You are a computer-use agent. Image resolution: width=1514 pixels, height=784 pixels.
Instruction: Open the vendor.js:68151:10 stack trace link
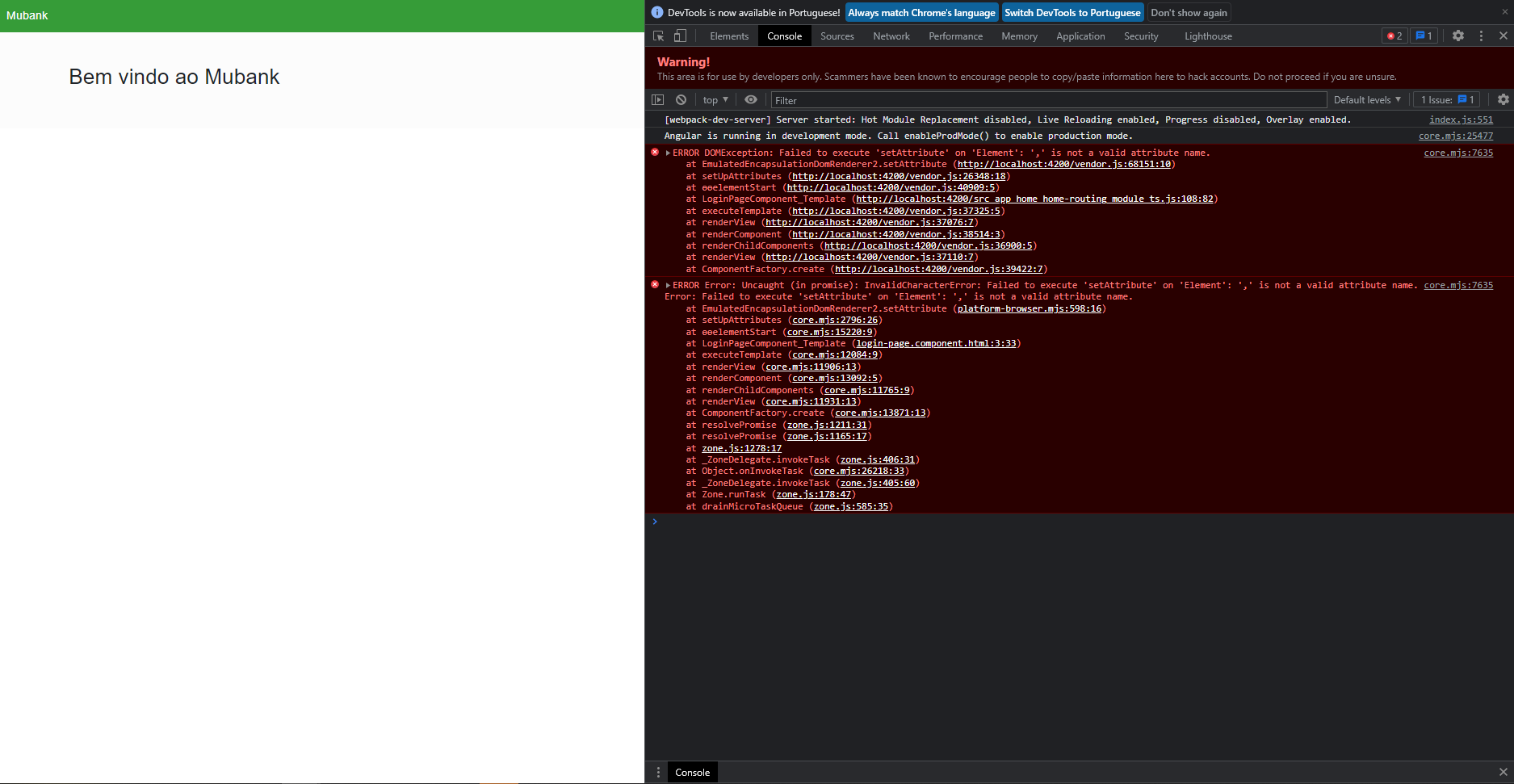point(1063,164)
